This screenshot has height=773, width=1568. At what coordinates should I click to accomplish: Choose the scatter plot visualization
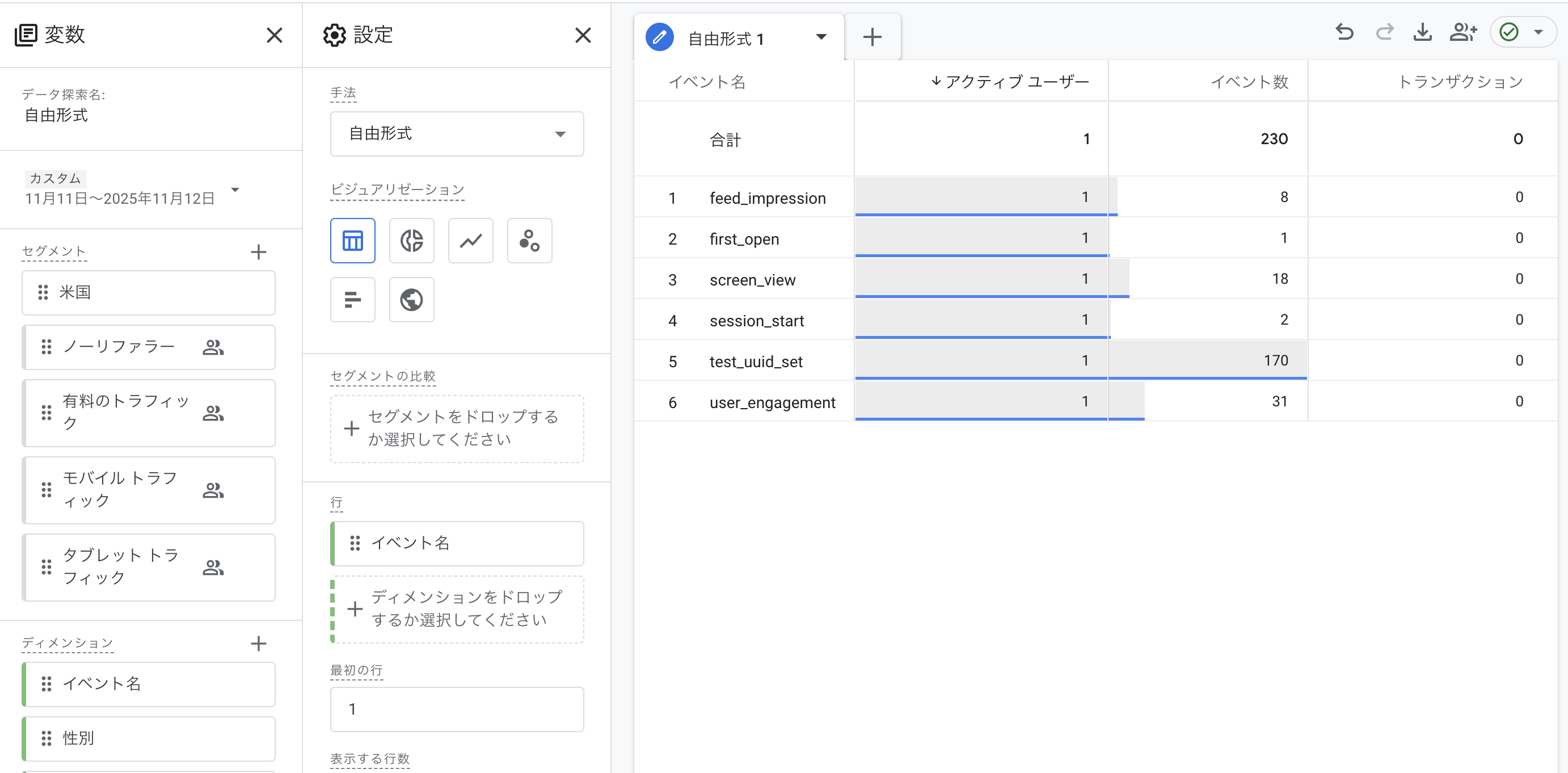pyautogui.click(x=529, y=240)
